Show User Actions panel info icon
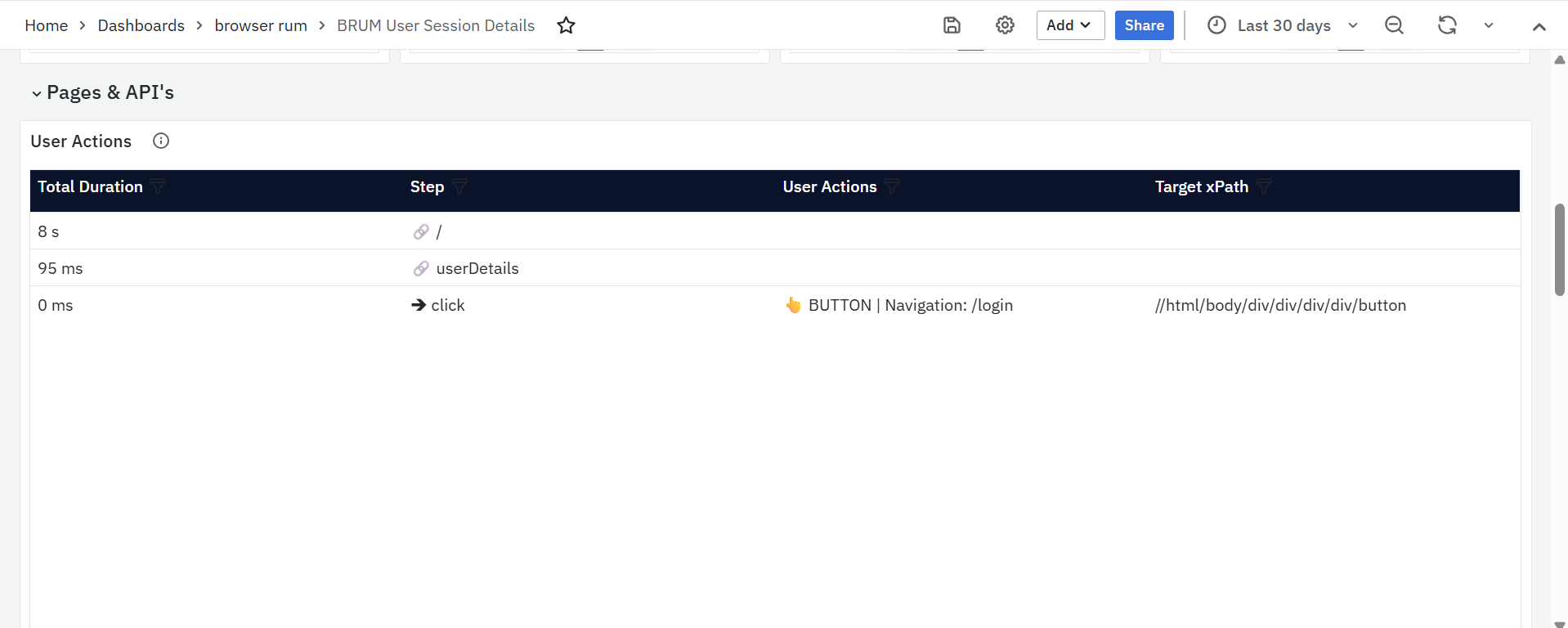The image size is (1568, 628). click(161, 141)
